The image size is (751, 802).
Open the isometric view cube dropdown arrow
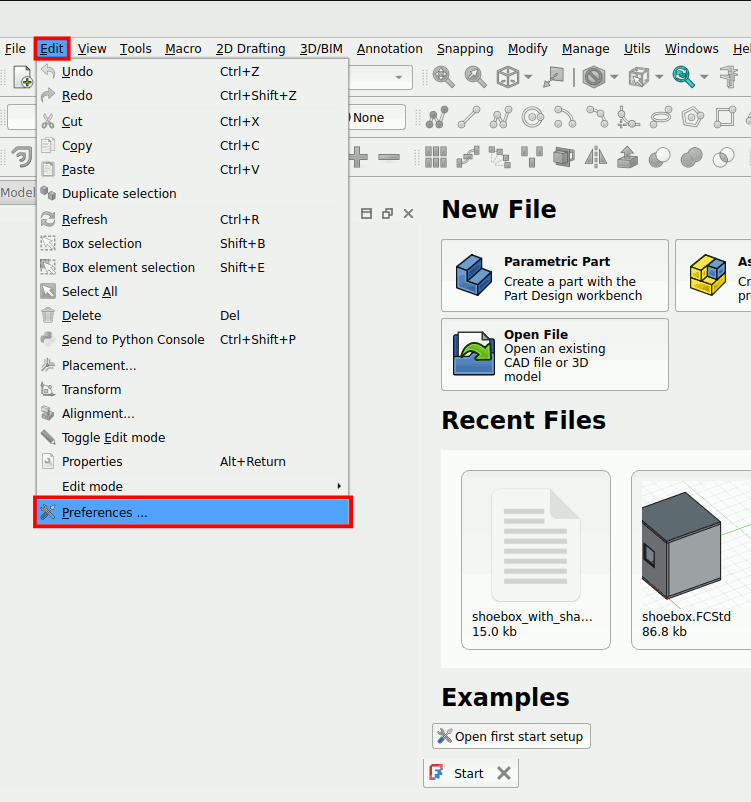(x=530, y=77)
